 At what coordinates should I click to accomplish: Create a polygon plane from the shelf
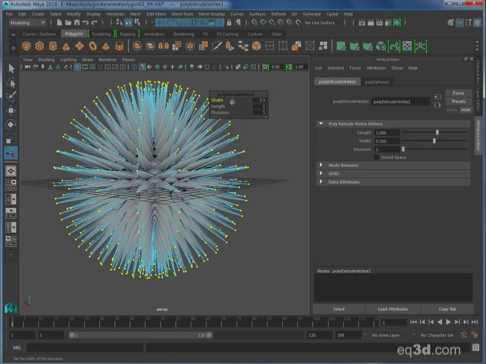point(79,46)
